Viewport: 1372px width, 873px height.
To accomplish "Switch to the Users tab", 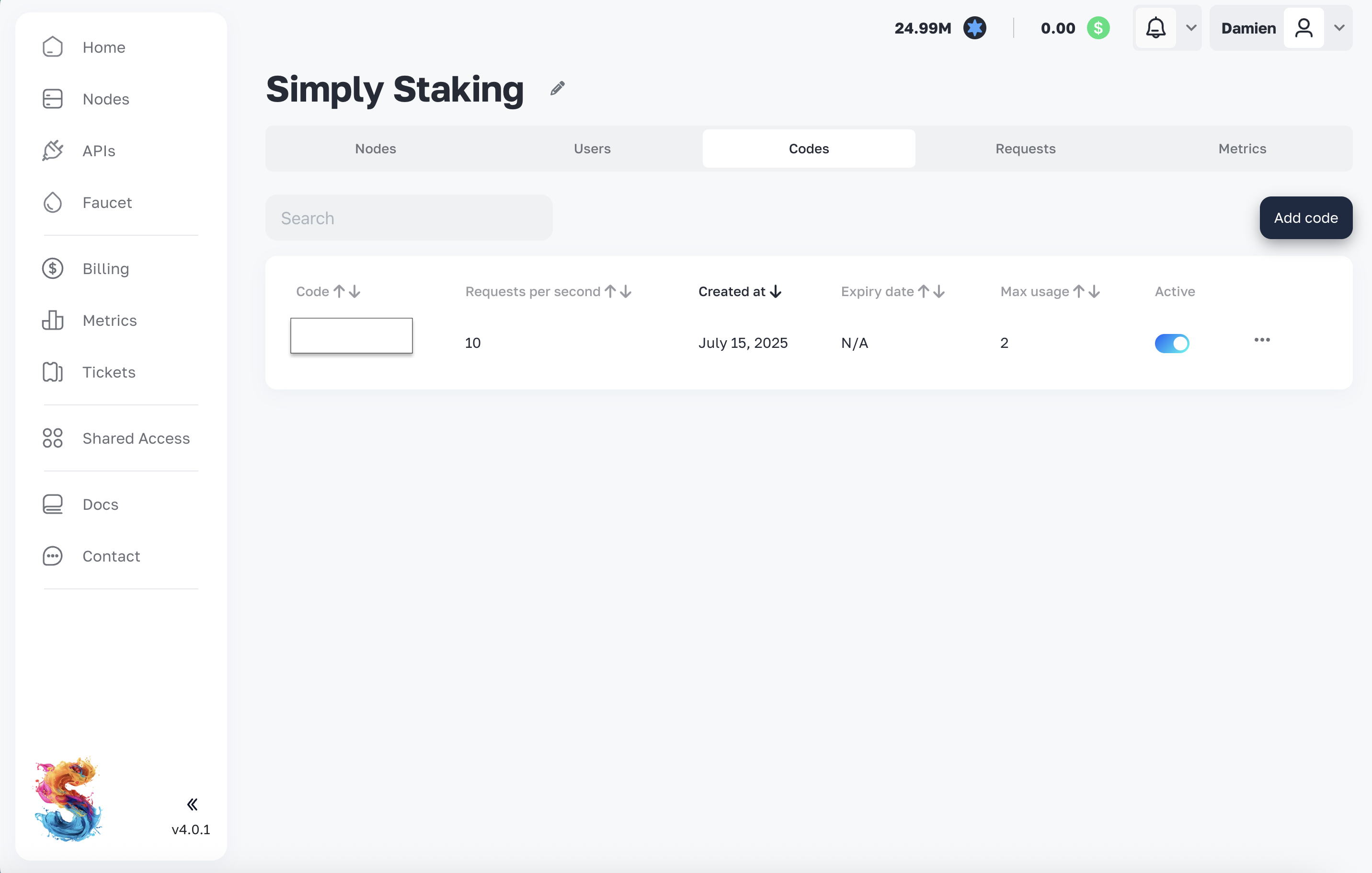I will 592,149.
